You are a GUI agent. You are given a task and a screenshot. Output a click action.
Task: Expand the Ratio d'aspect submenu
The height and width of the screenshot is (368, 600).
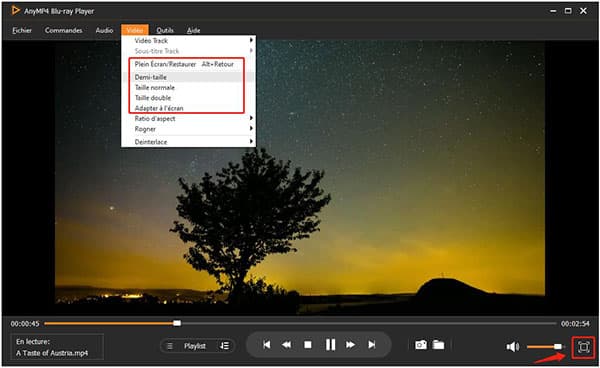click(x=188, y=119)
